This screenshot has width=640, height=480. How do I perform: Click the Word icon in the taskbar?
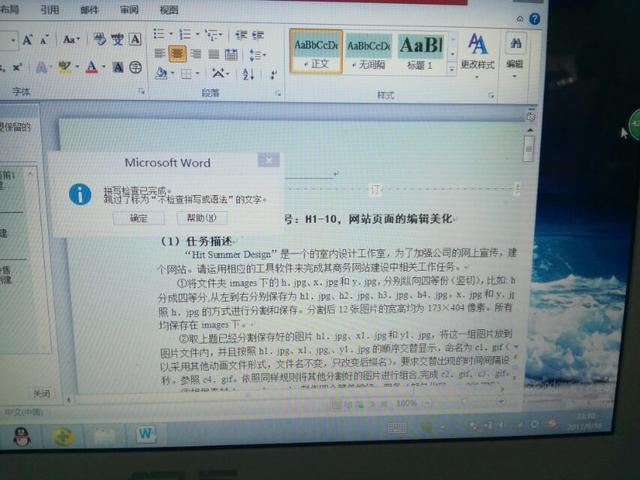point(145,433)
